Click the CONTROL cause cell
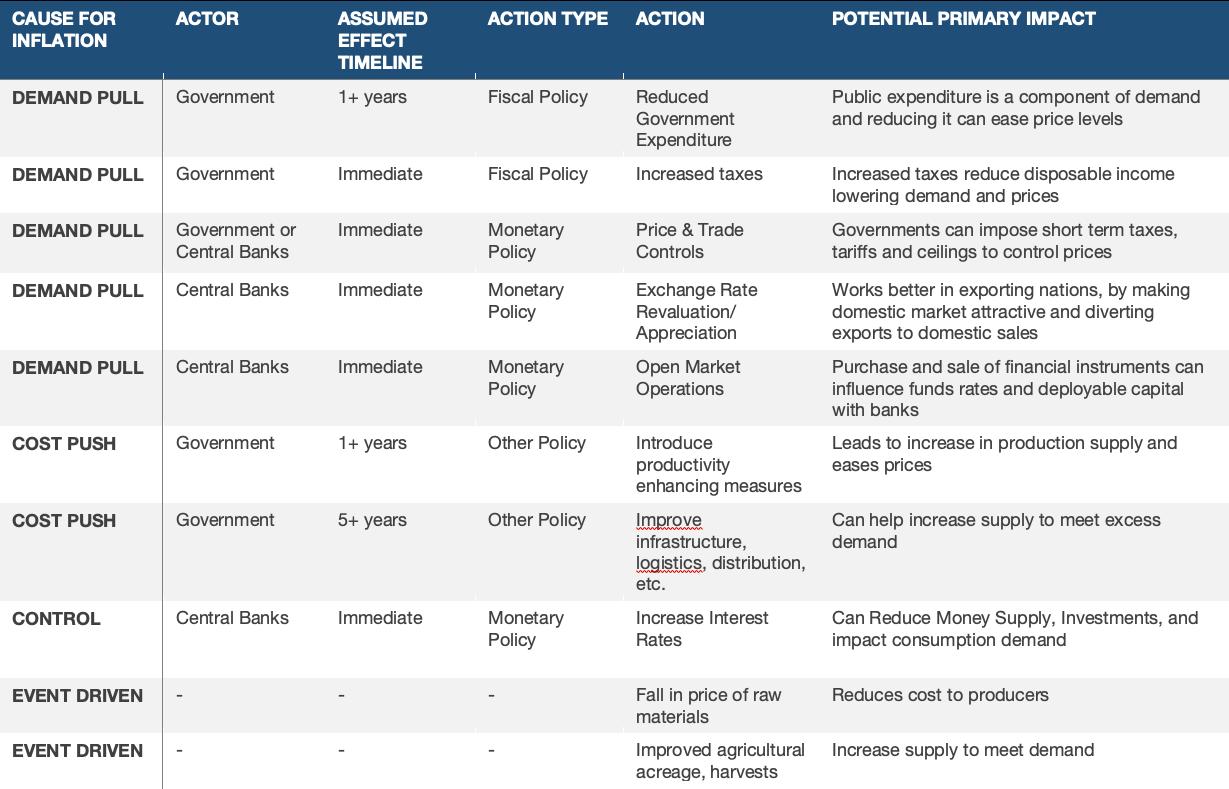The width and height of the screenshot is (1229, 789). tap(56, 619)
